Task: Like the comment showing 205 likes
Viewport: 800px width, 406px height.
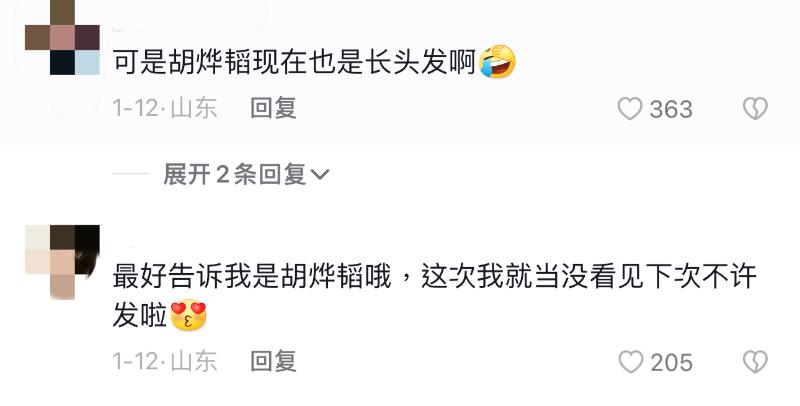Action: [631, 362]
